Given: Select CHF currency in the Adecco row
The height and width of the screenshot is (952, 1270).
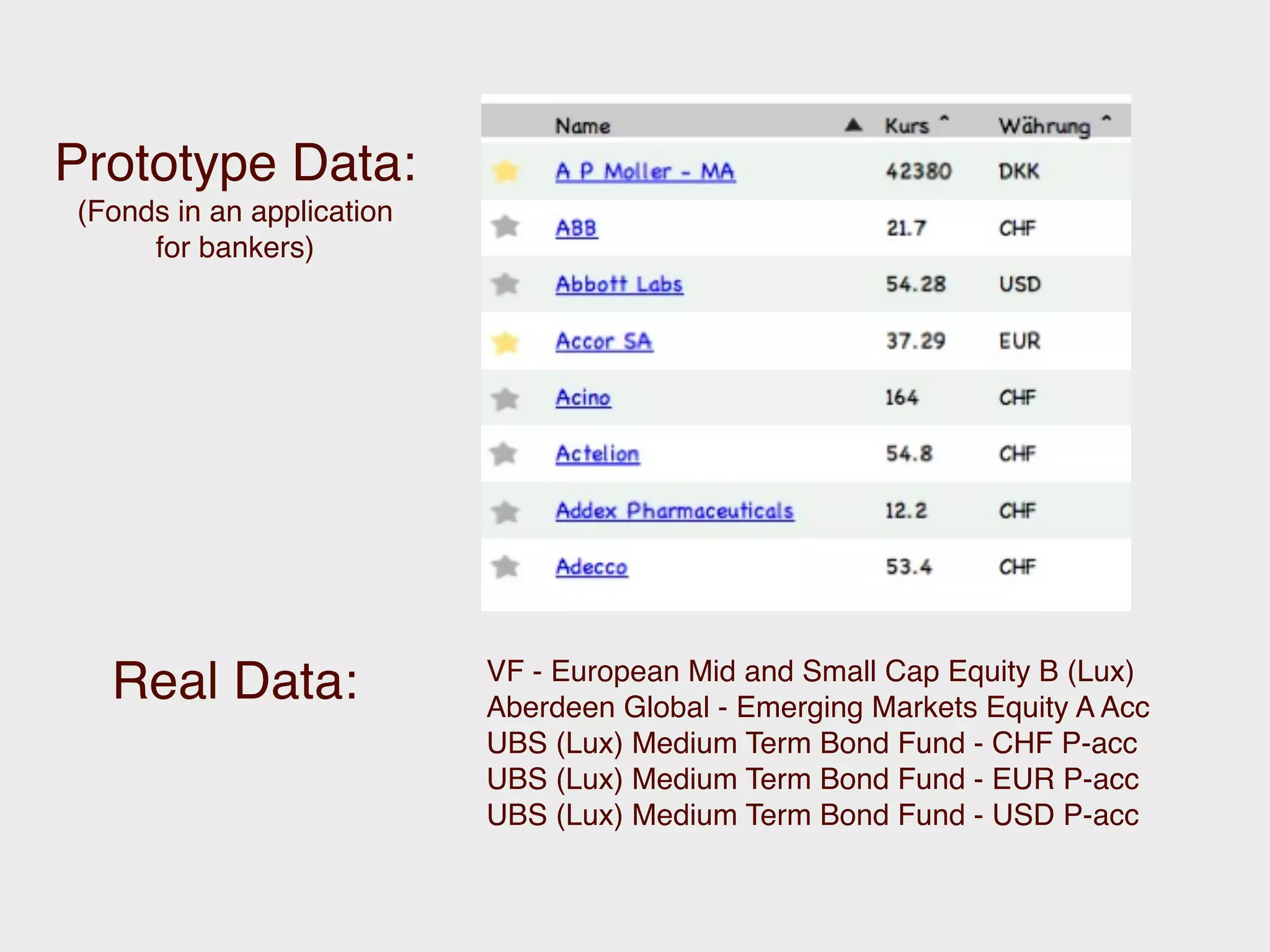Looking at the screenshot, I should [x=1017, y=567].
